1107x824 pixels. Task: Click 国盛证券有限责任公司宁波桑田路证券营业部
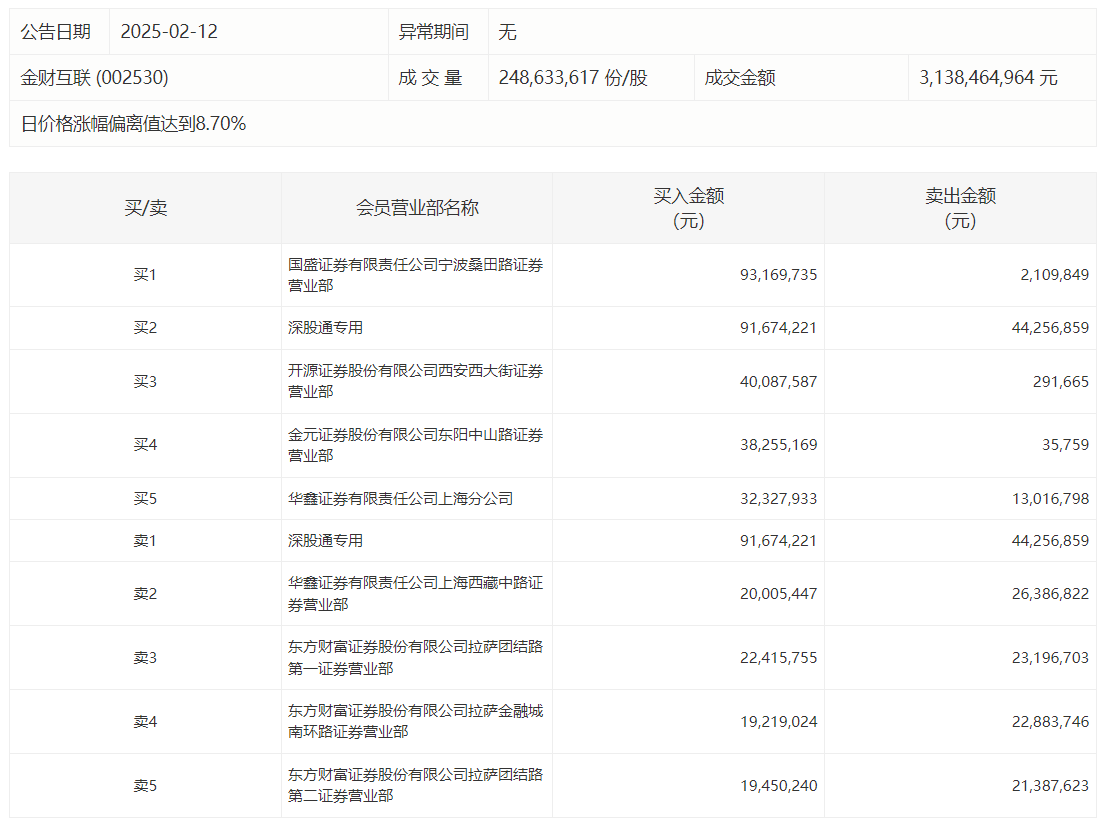(415, 275)
